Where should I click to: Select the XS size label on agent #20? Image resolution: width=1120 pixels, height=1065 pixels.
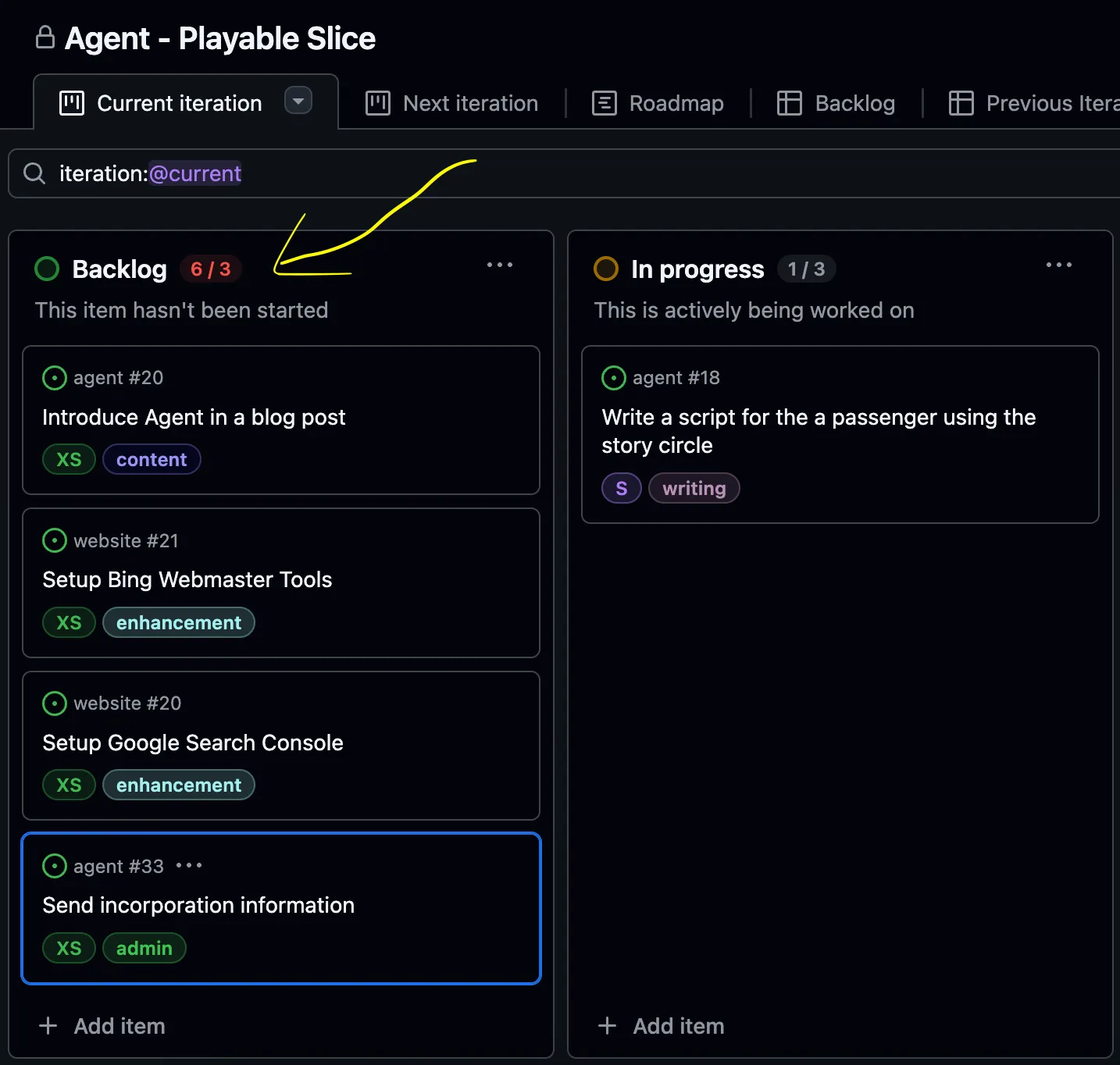(x=69, y=459)
